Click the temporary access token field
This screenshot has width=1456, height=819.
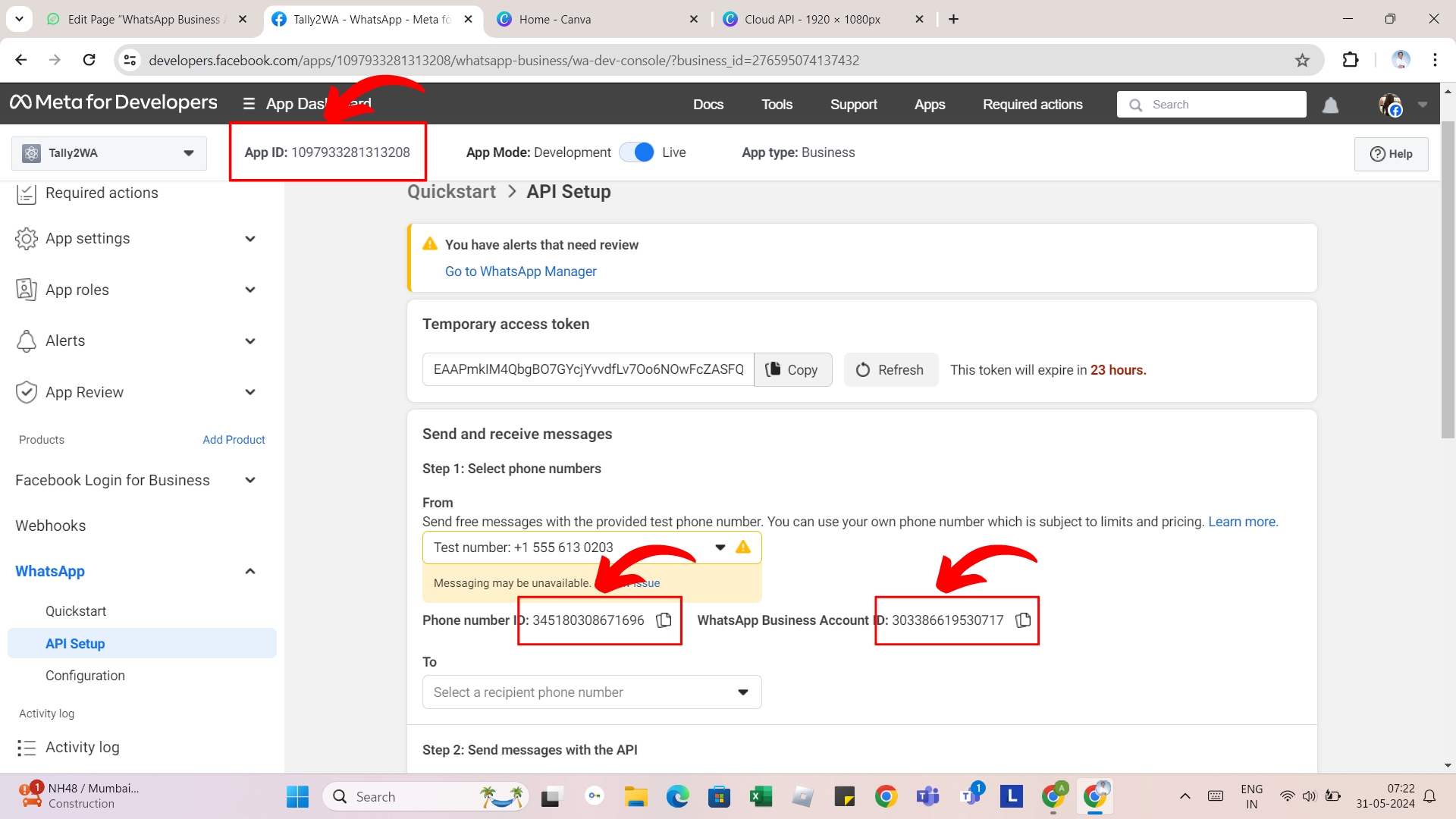pos(588,369)
